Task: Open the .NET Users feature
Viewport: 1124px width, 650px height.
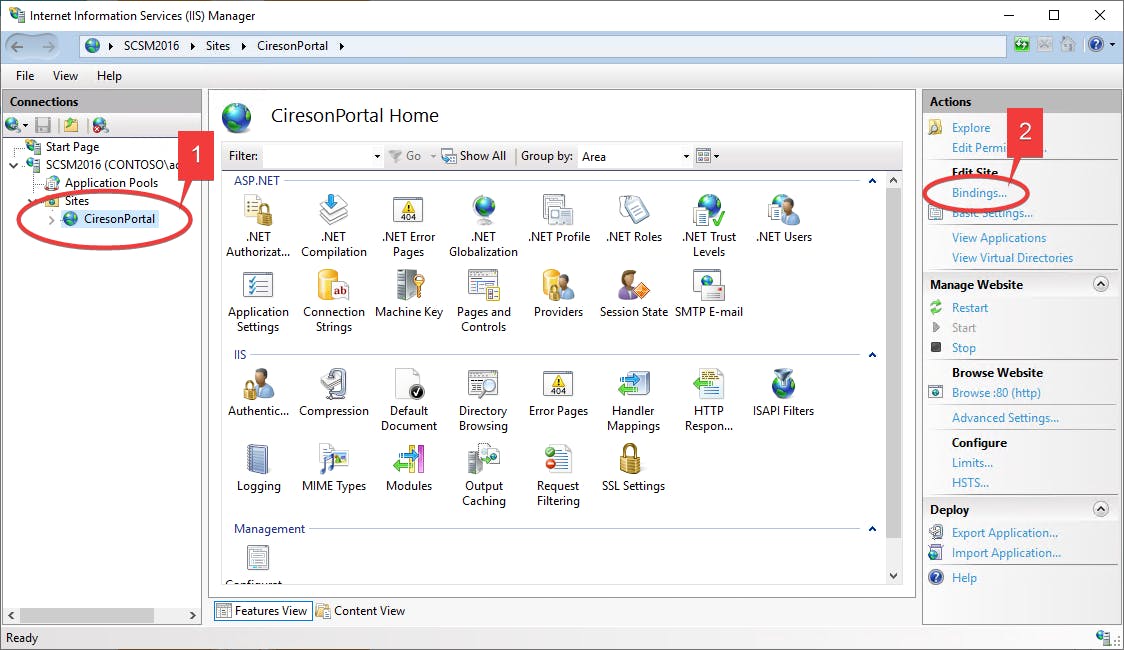Action: point(784,219)
